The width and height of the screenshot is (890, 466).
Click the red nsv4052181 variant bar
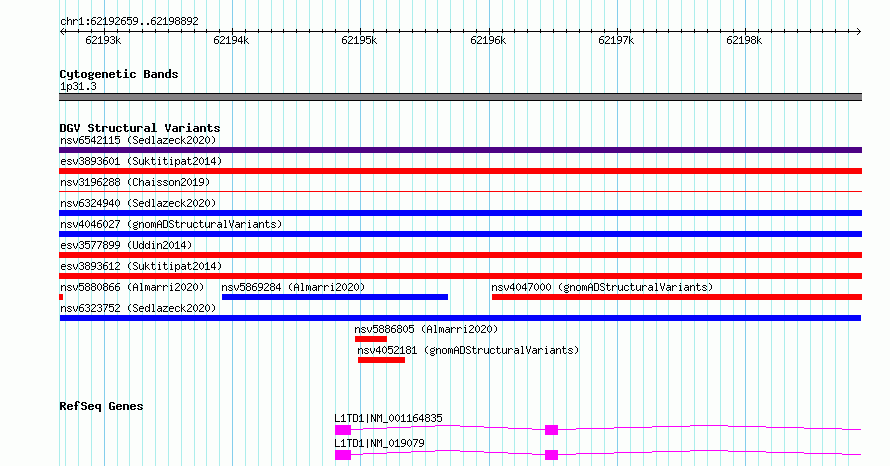[x=381, y=360]
